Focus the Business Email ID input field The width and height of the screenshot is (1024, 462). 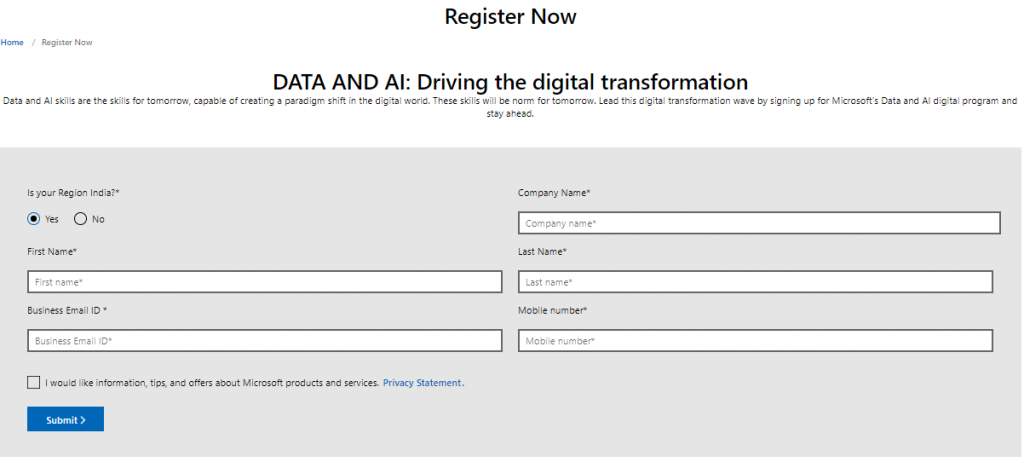[264, 340]
